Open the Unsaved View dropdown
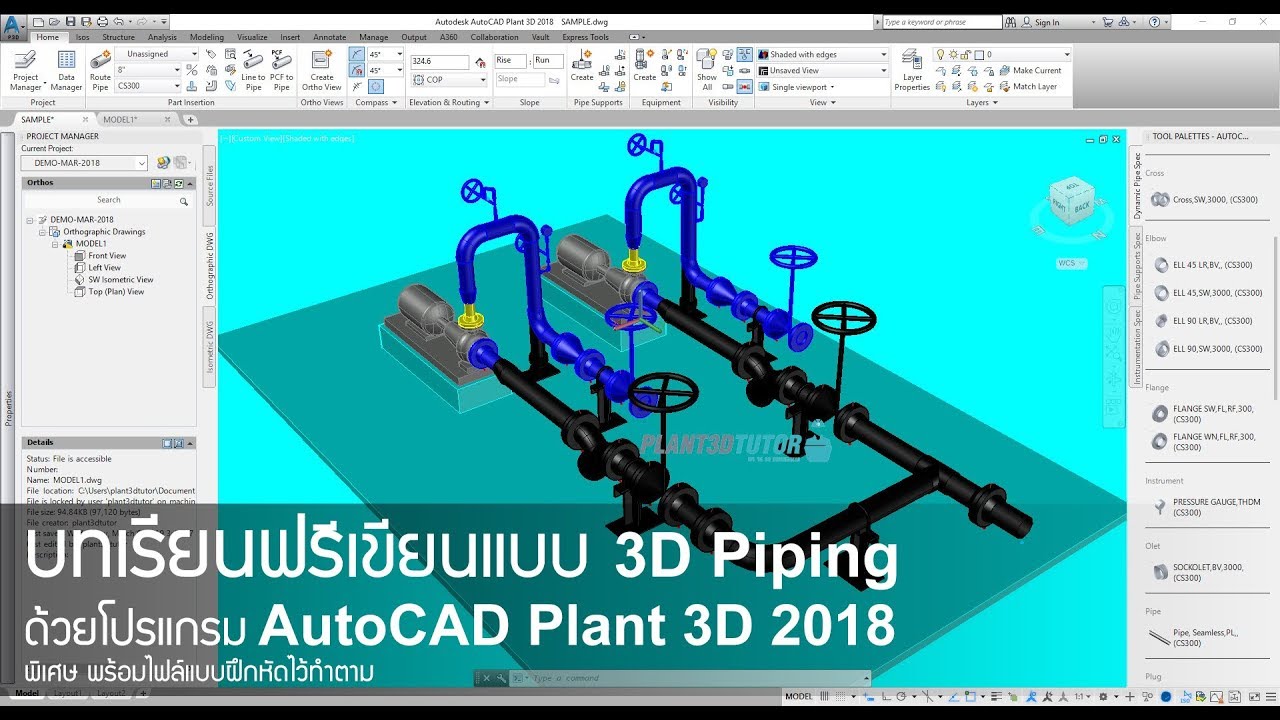1280x720 pixels. click(822, 70)
